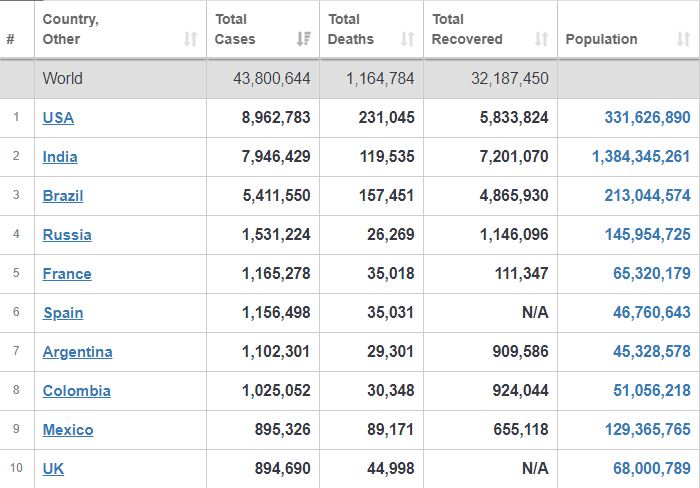This screenshot has height=488, width=700.
Task: Open the Argentina country link
Action: pos(78,352)
